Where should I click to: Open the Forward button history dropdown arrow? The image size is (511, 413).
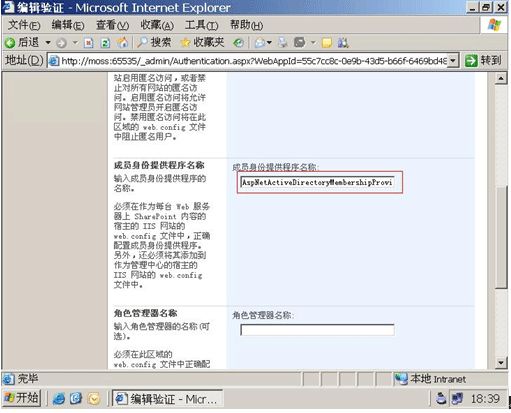(x=75, y=42)
